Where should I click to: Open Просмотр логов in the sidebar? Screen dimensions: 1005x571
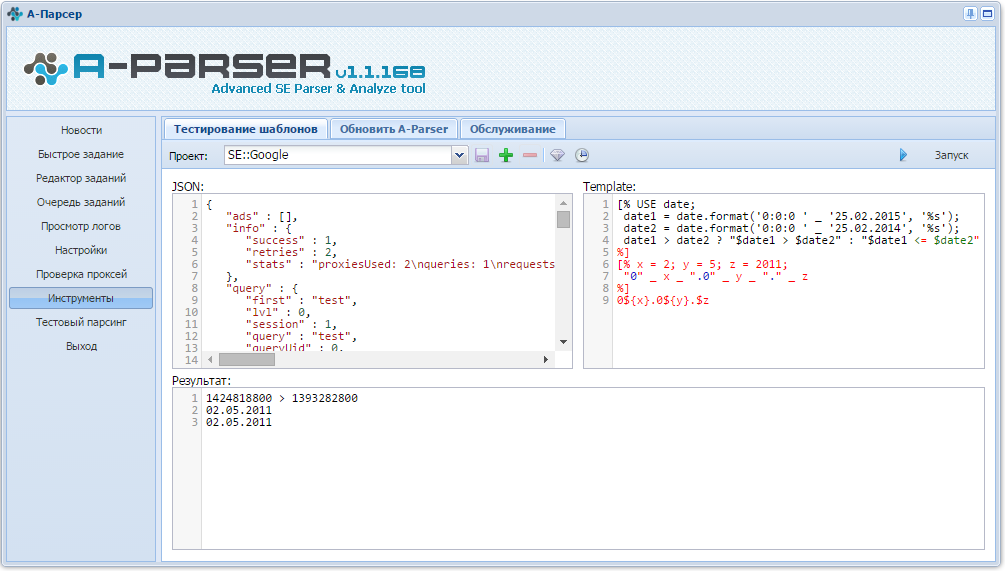point(81,226)
